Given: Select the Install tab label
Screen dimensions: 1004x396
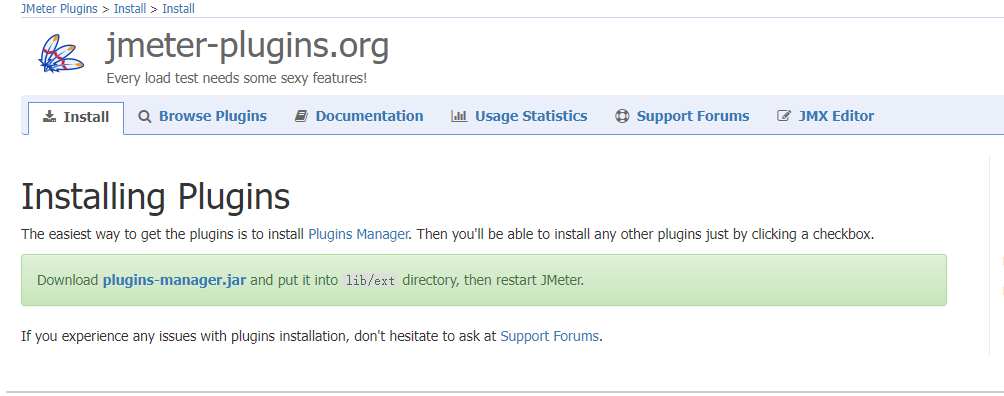Looking at the screenshot, I should point(86,117).
